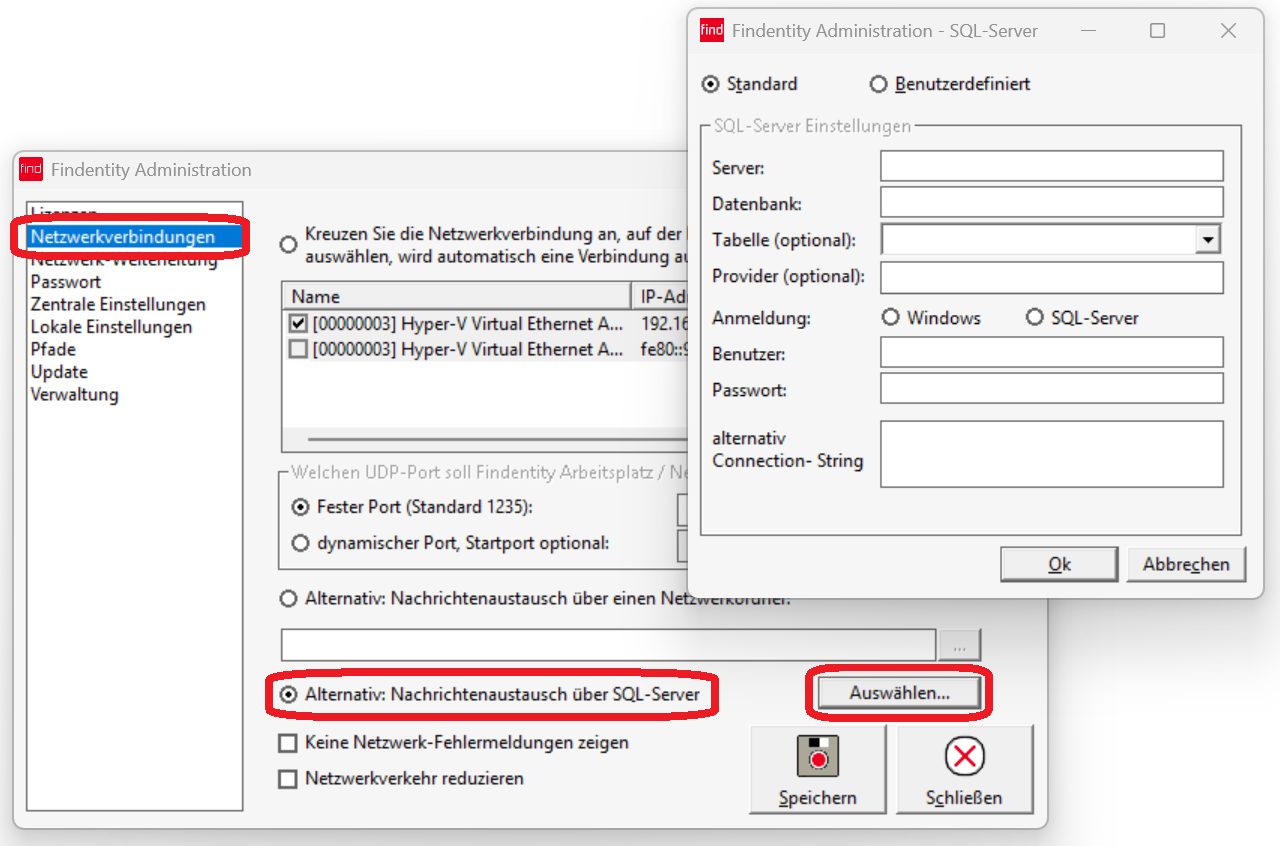Enable Keine Netzwerk-Fehlermeldungen zeigen
Viewport: 1280px width, 846px height.
pos(288,743)
